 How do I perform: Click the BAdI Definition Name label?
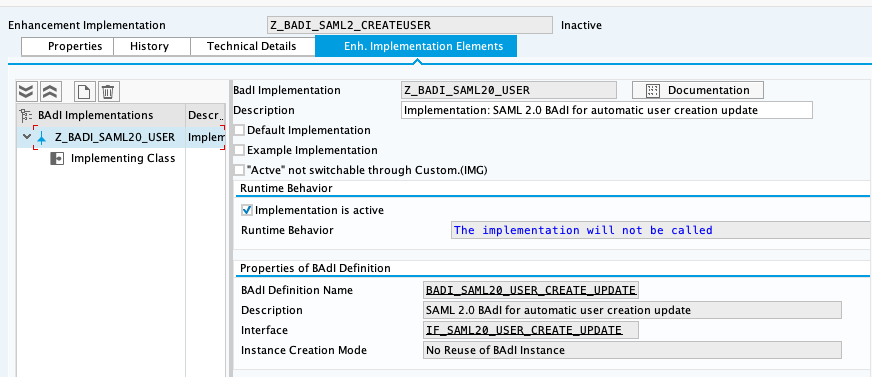click(x=297, y=290)
